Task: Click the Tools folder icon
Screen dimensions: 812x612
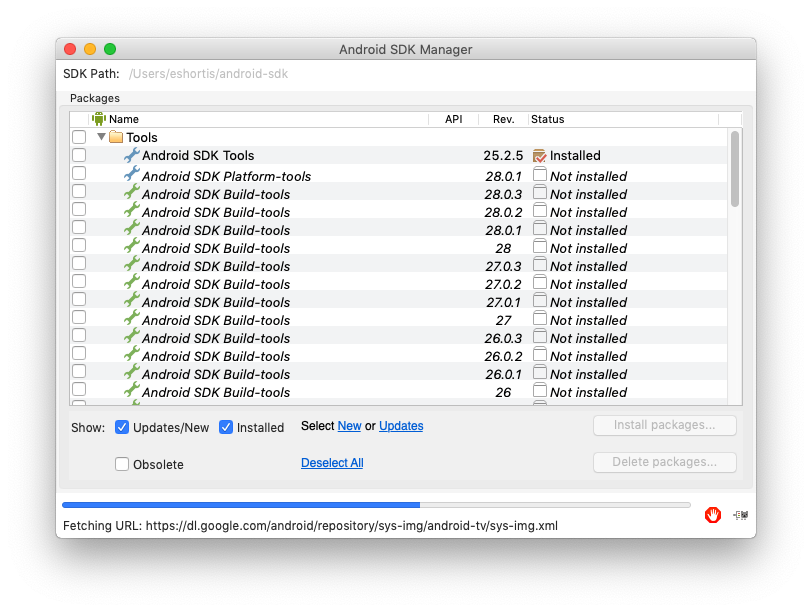Action: point(116,137)
